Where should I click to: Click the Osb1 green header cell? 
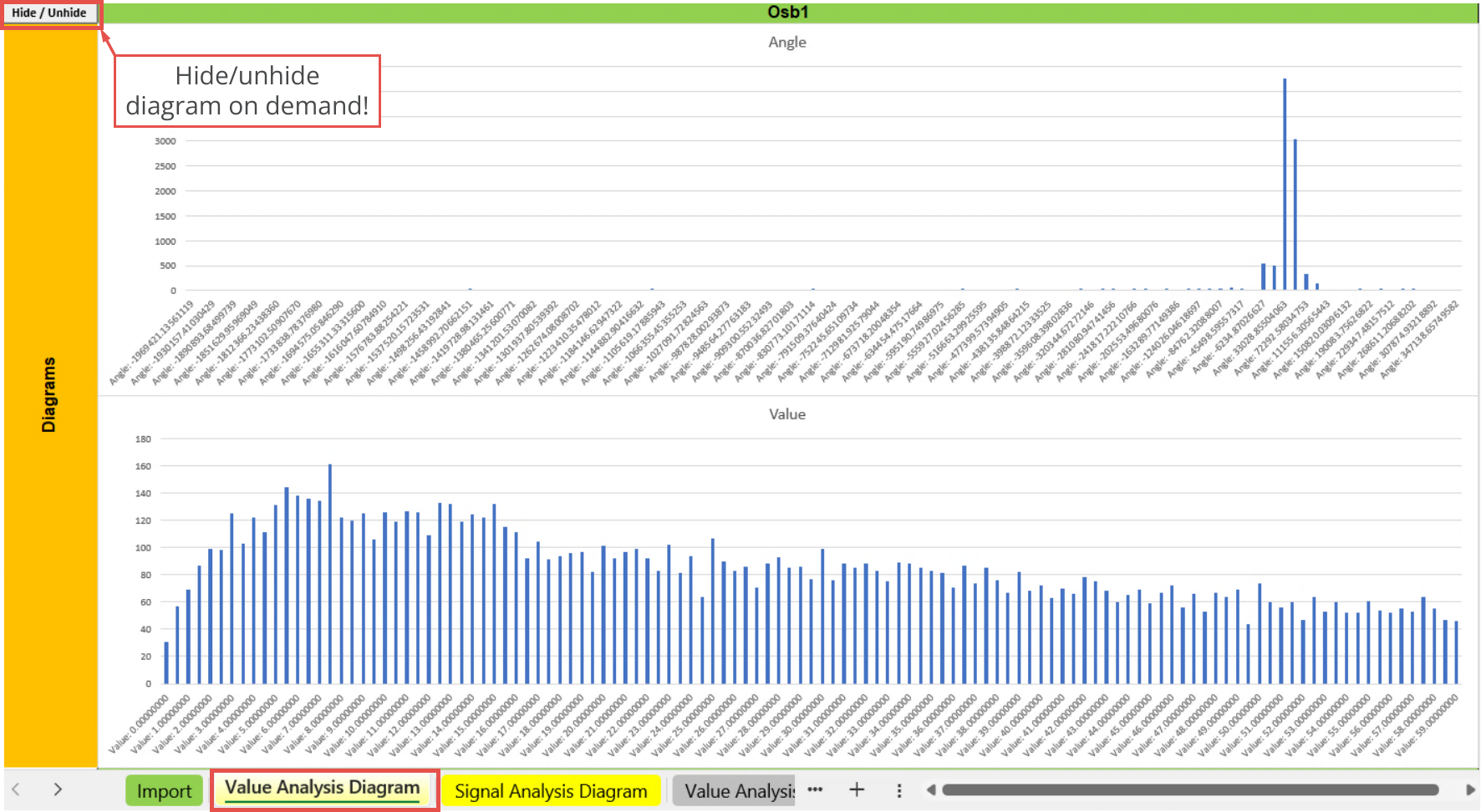tap(788, 13)
